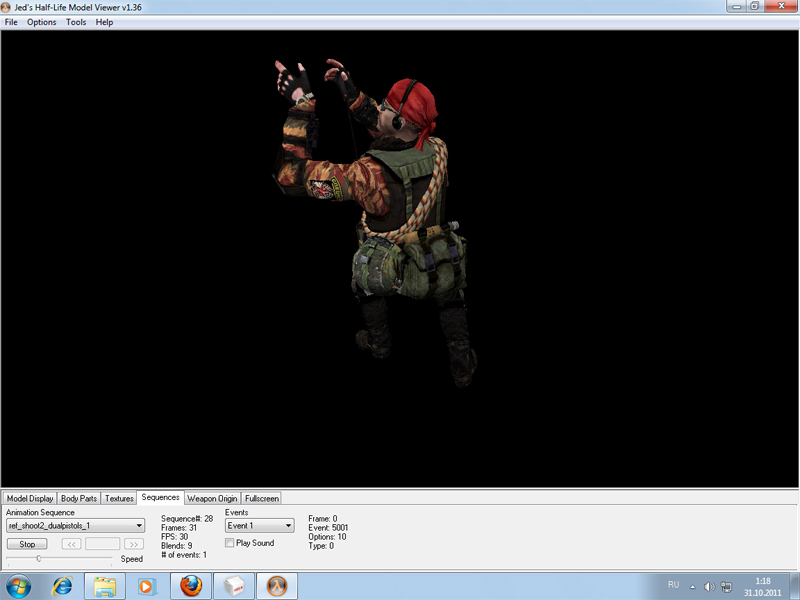
Task: Click the Half-Life Model Viewer taskbar icon
Action: coord(277,585)
